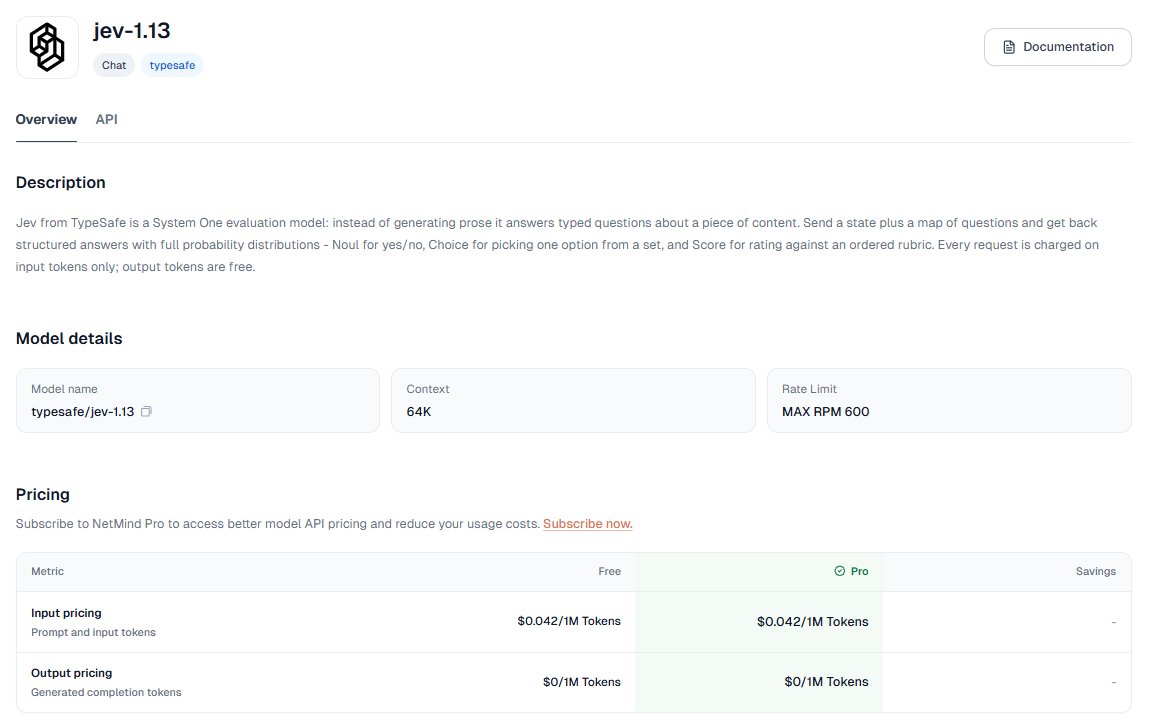The width and height of the screenshot is (1163, 724).
Task: Select the Free input price $0.042/1M Tokens
Action: (569, 622)
